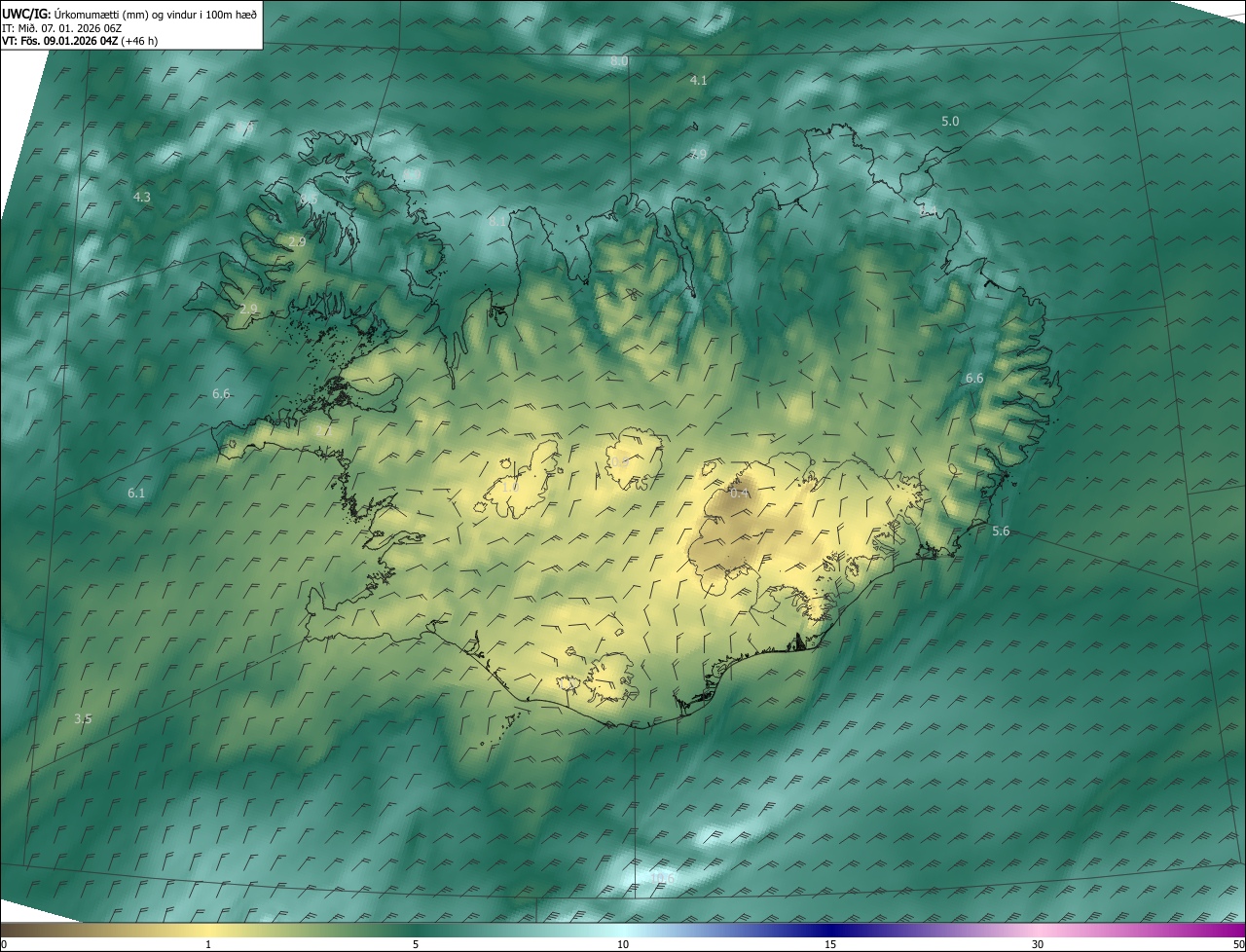The image size is (1246, 952).
Task: Select the "50" tick at the scale end
Action: (x=1238, y=945)
